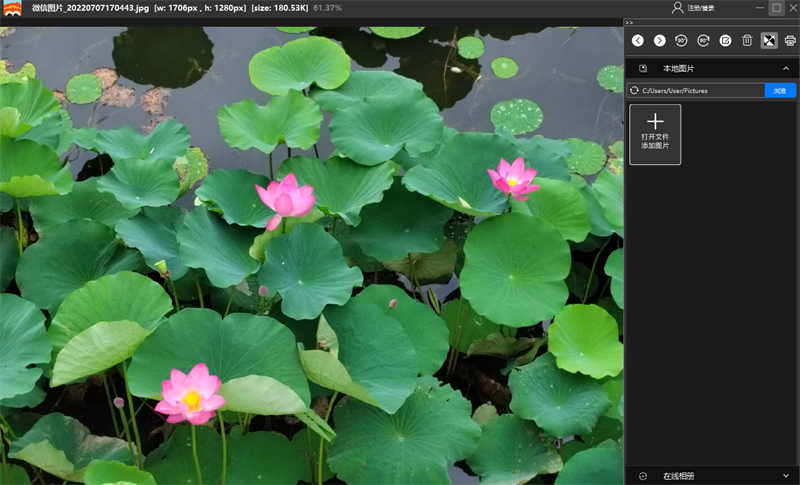Click the 打开文件 添加图片 tile
This screenshot has height=485, width=800.
(655, 134)
